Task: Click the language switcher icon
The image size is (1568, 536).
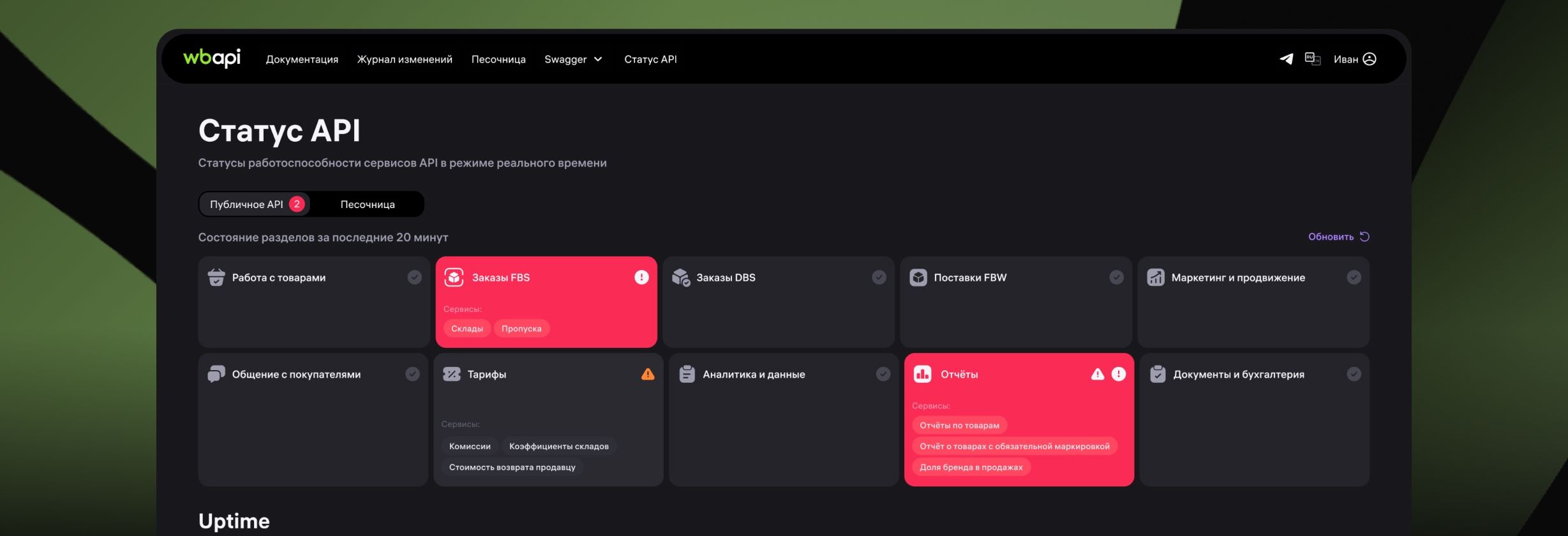Action: [1312, 59]
